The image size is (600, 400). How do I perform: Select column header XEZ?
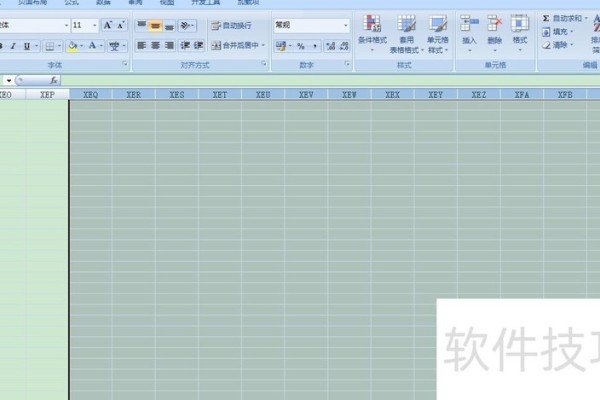point(479,95)
